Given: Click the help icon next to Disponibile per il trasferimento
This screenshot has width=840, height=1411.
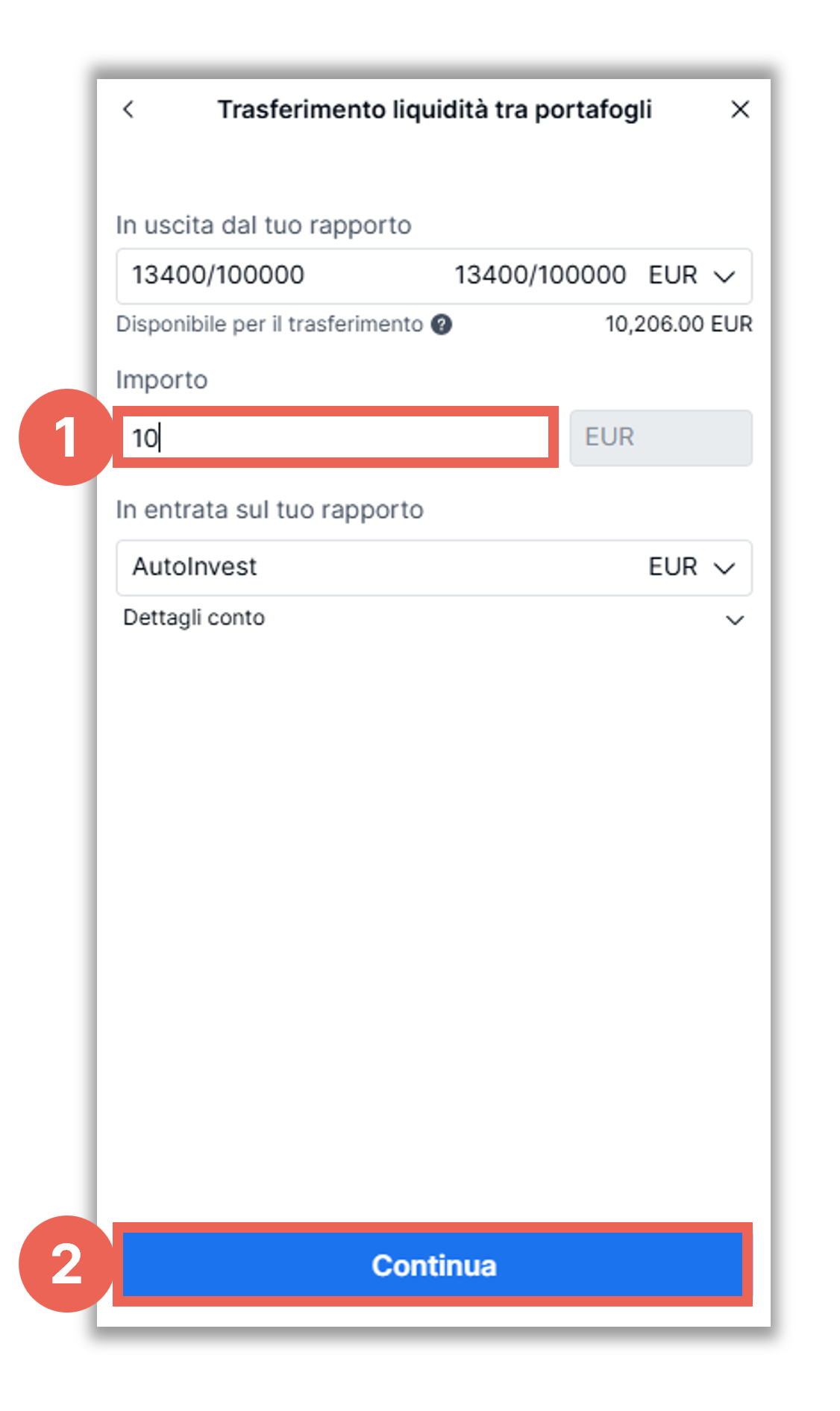Looking at the screenshot, I should [442, 324].
